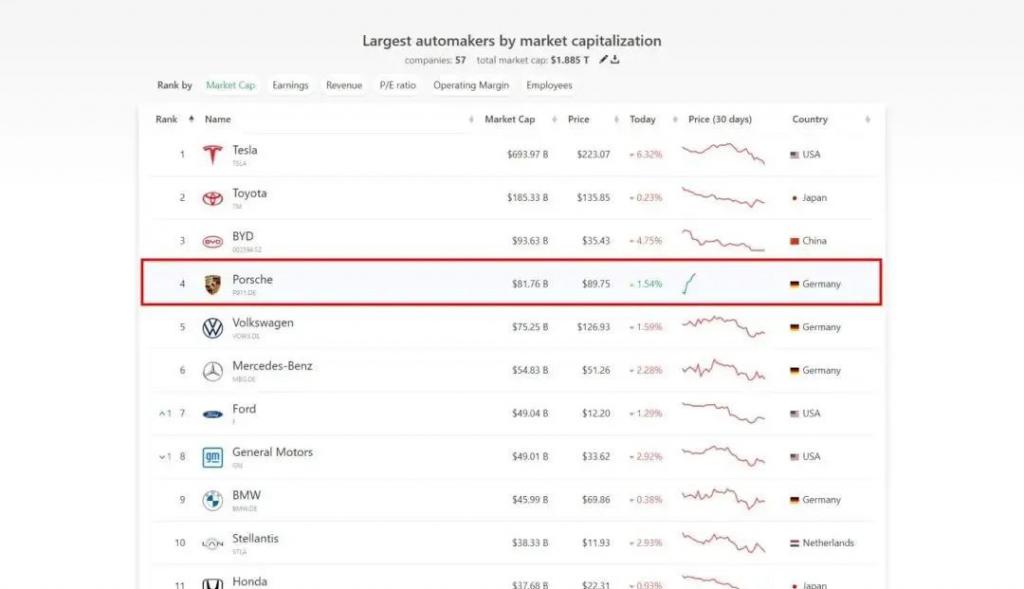
Task: Sort by the Country column header
Action: [810, 119]
